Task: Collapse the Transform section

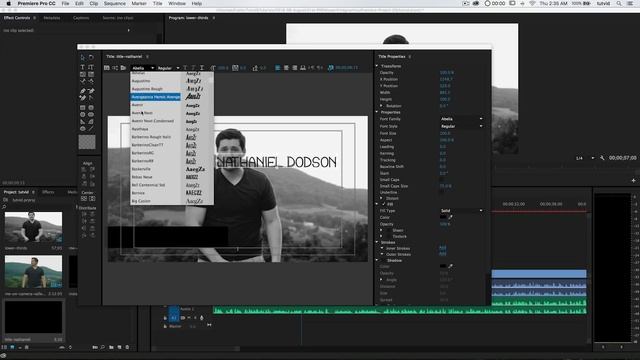Action: point(377,66)
